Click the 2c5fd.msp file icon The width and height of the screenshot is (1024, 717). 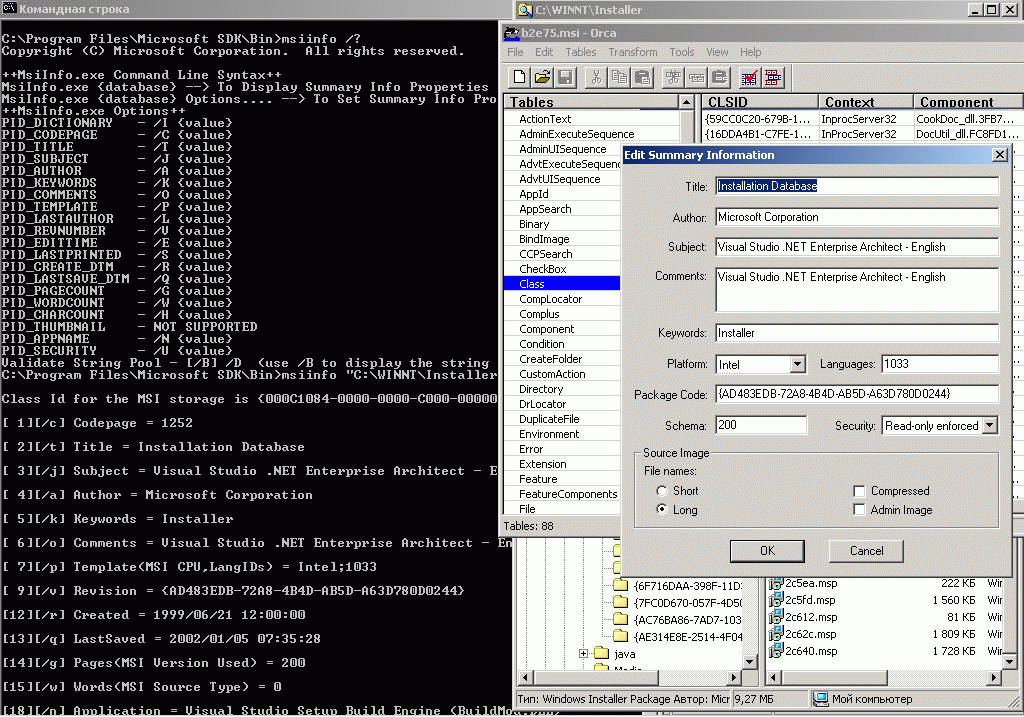coord(775,601)
